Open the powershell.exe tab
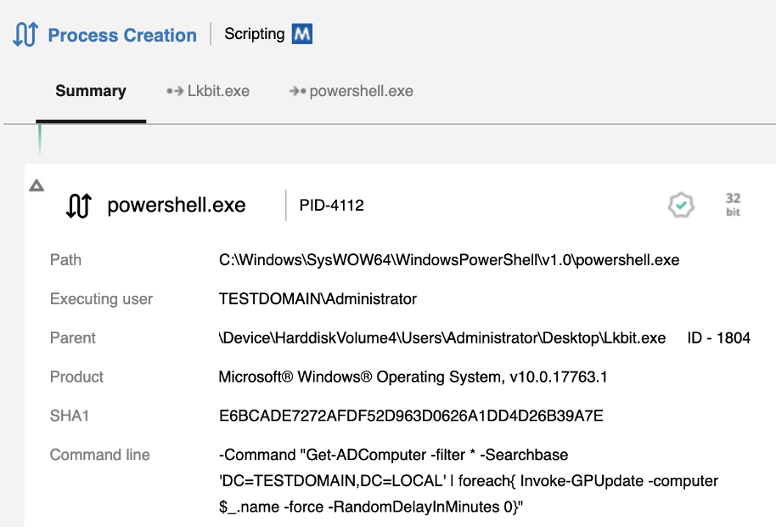This screenshot has width=776, height=528. click(x=351, y=91)
